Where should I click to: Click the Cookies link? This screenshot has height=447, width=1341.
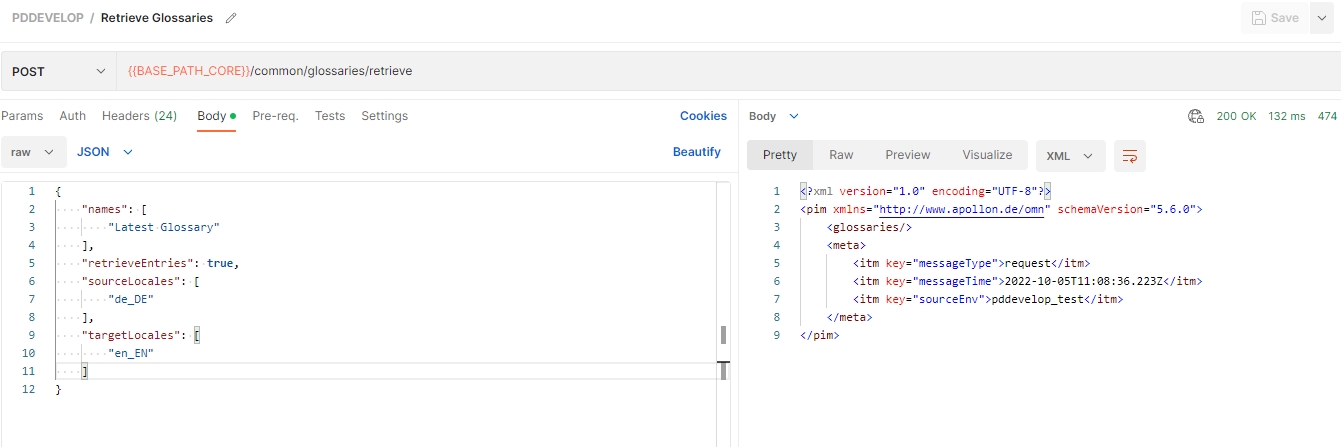(703, 116)
